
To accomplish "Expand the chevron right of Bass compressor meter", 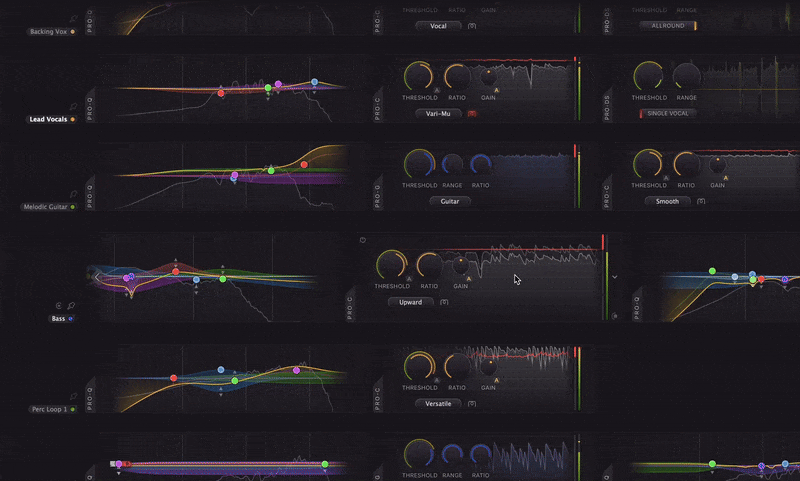I will [x=615, y=276].
